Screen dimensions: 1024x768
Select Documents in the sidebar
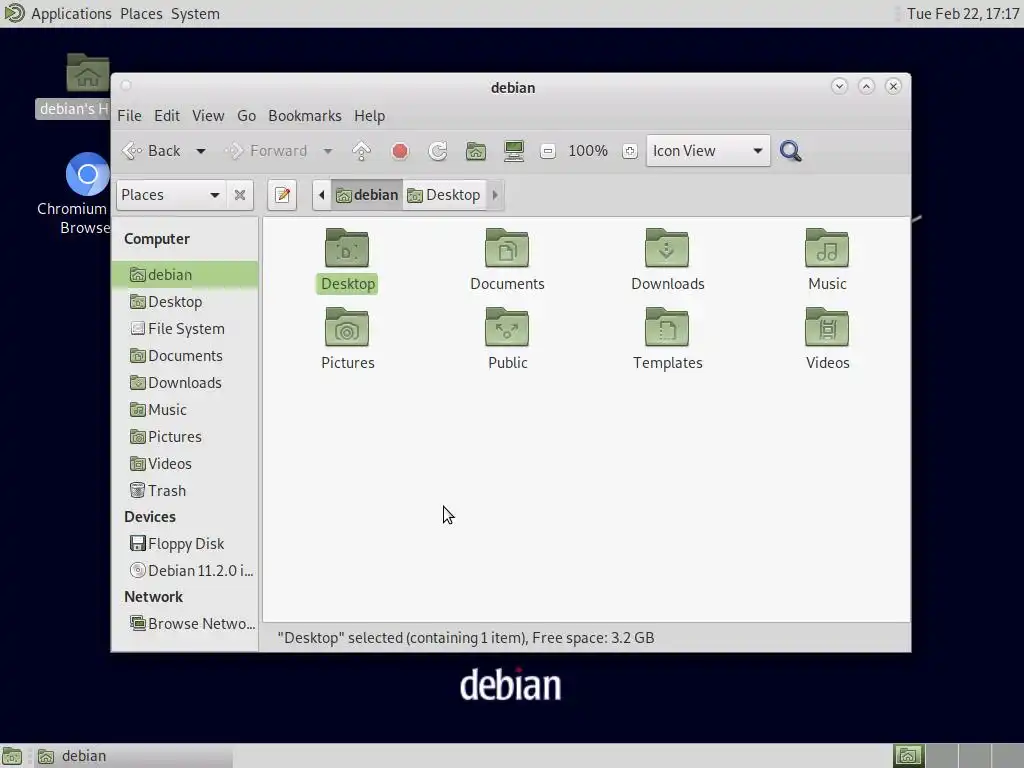[x=185, y=355]
